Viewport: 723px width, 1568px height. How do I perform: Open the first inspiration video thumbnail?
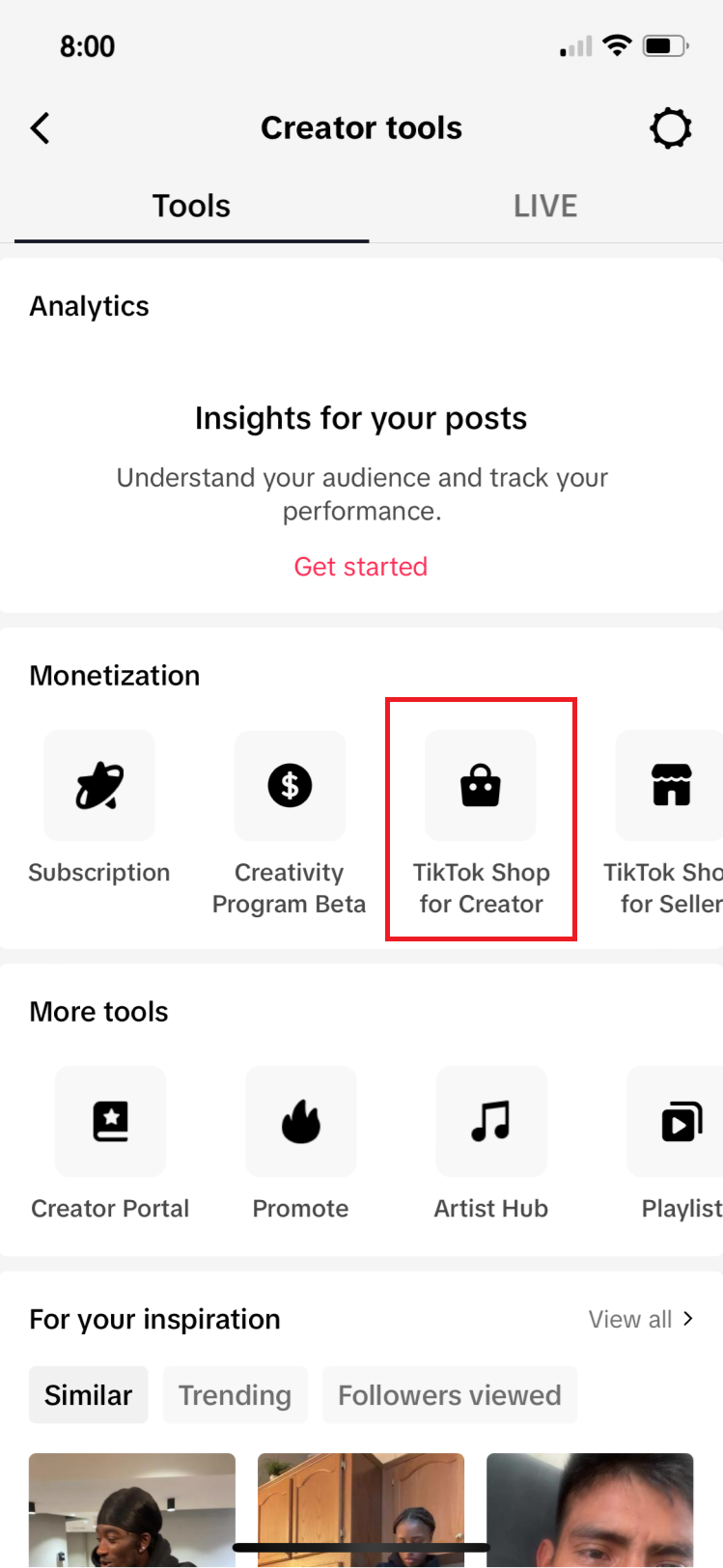[132, 1509]
